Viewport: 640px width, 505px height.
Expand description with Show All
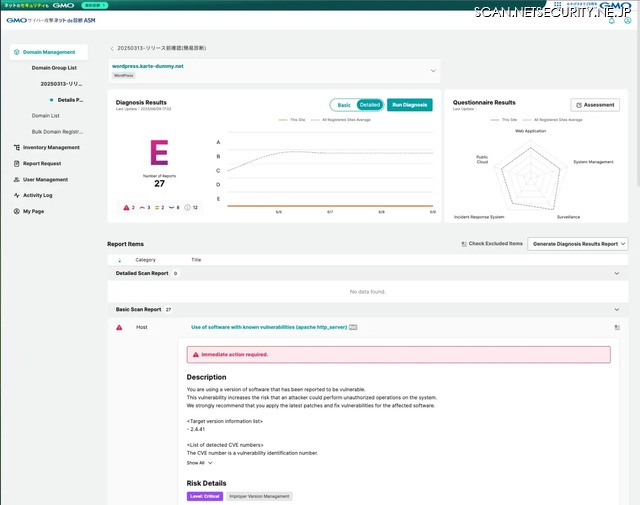[x=199, y=463]
